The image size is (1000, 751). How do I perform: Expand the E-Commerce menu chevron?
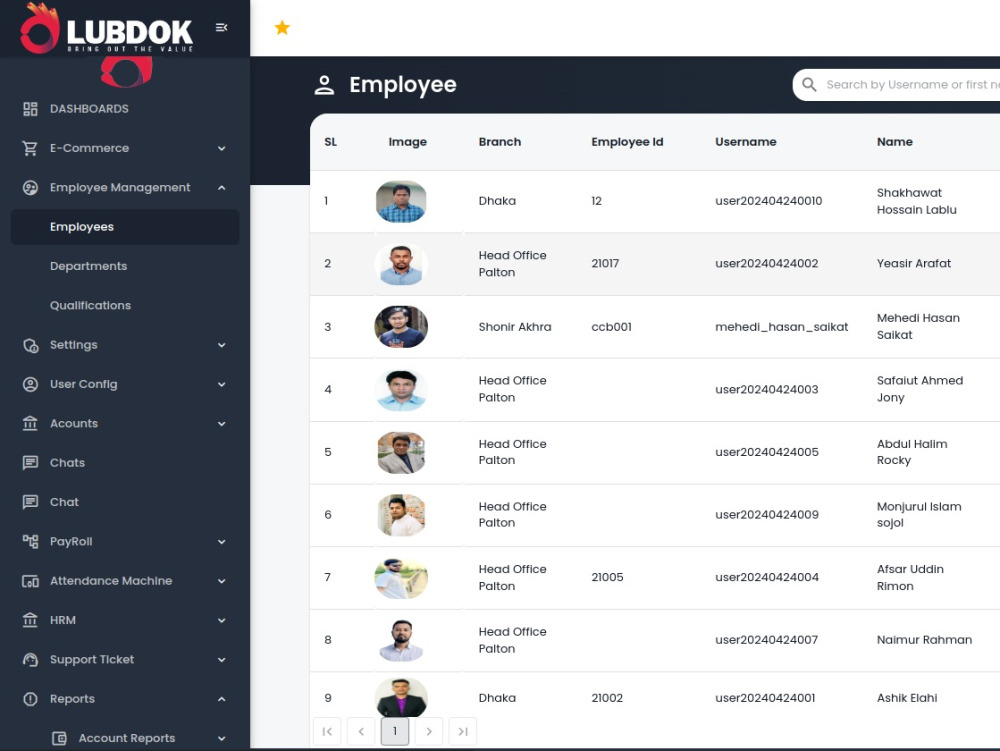click(x=221, y=149)
